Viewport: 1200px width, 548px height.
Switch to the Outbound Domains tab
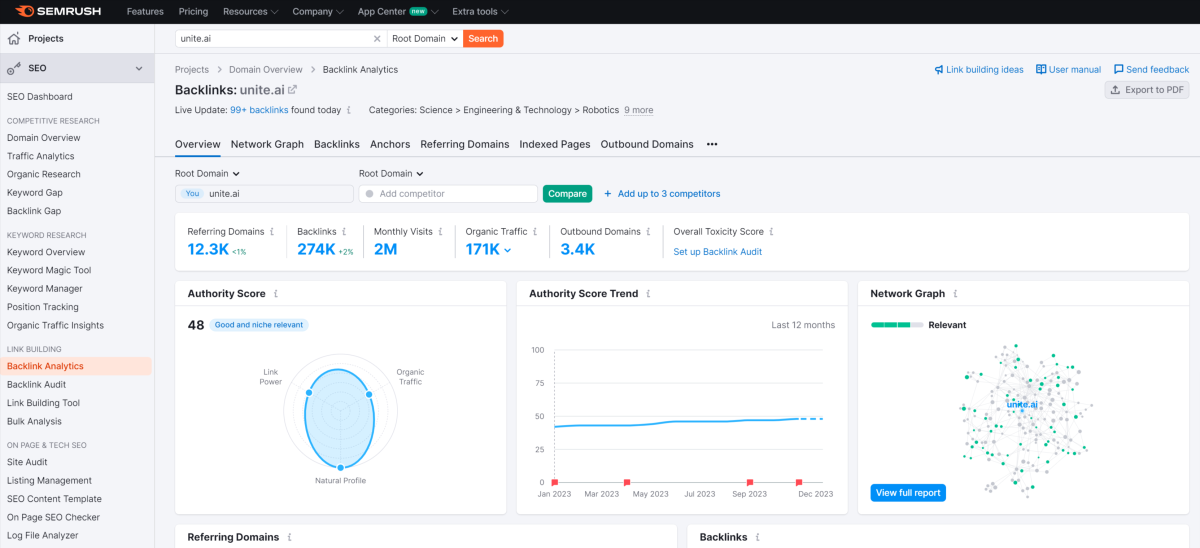coord(647,144)
